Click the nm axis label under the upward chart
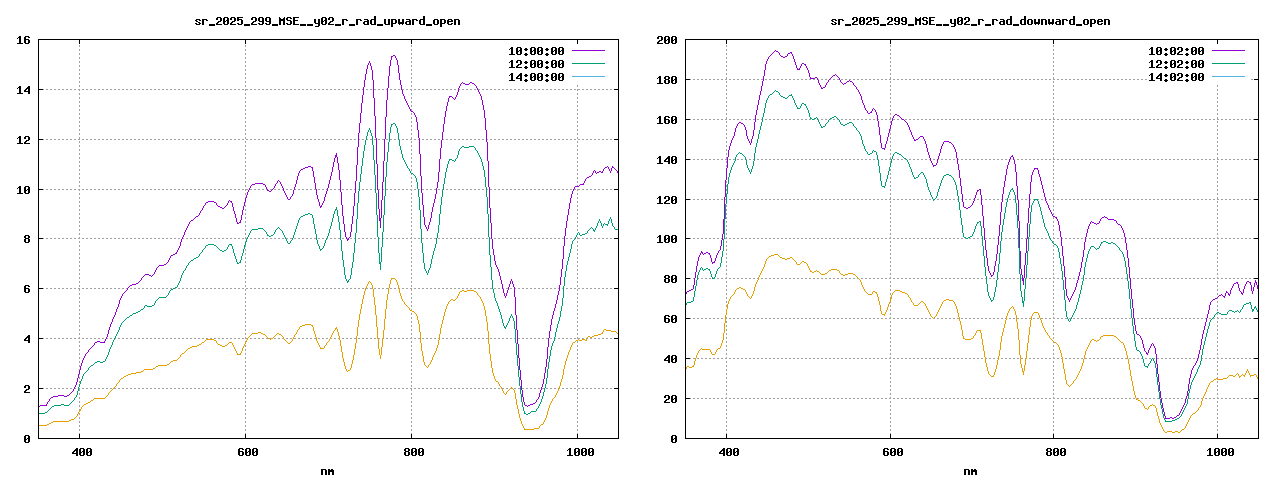1280x480 pixels. point(327,470)
